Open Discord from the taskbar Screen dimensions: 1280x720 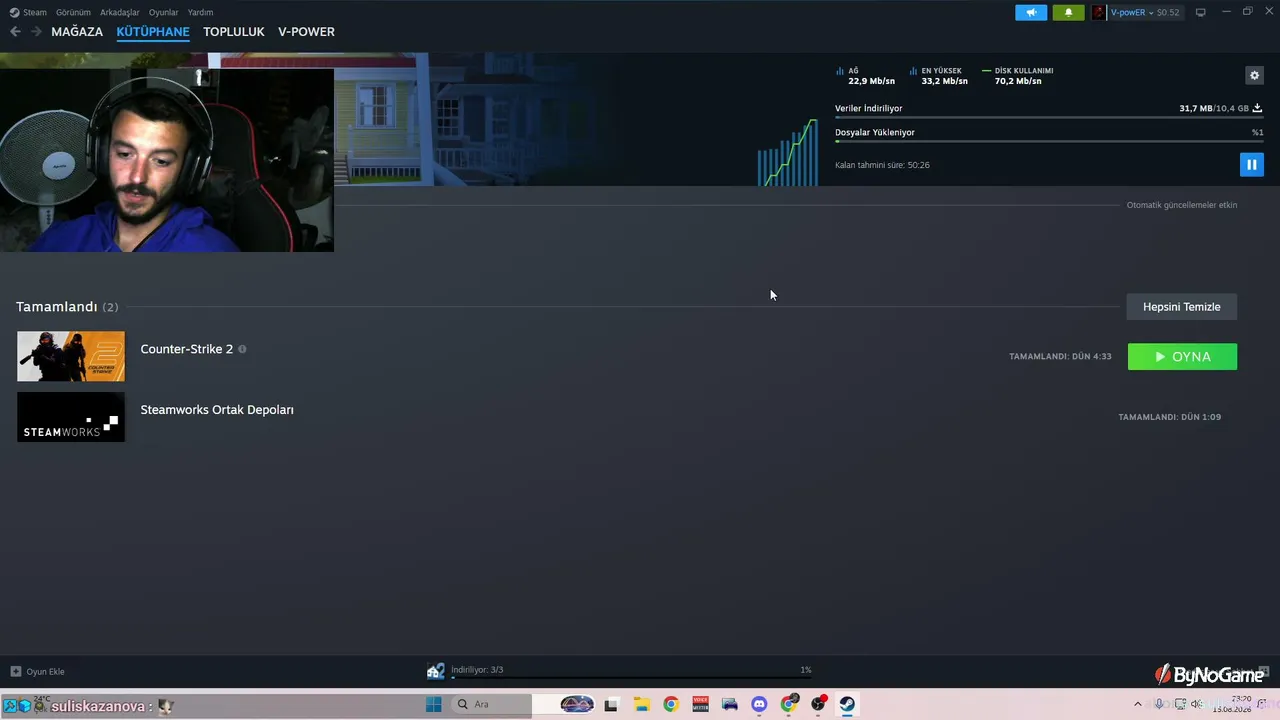tap(759, 704)
